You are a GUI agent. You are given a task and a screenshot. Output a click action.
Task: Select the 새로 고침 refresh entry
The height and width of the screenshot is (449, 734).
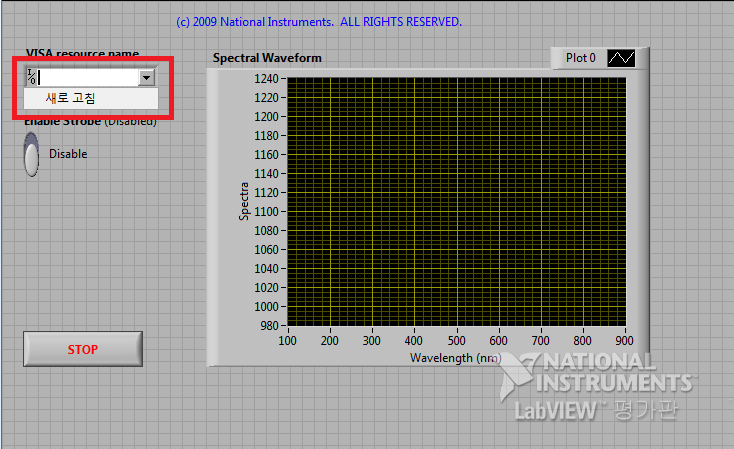(71, 98)
